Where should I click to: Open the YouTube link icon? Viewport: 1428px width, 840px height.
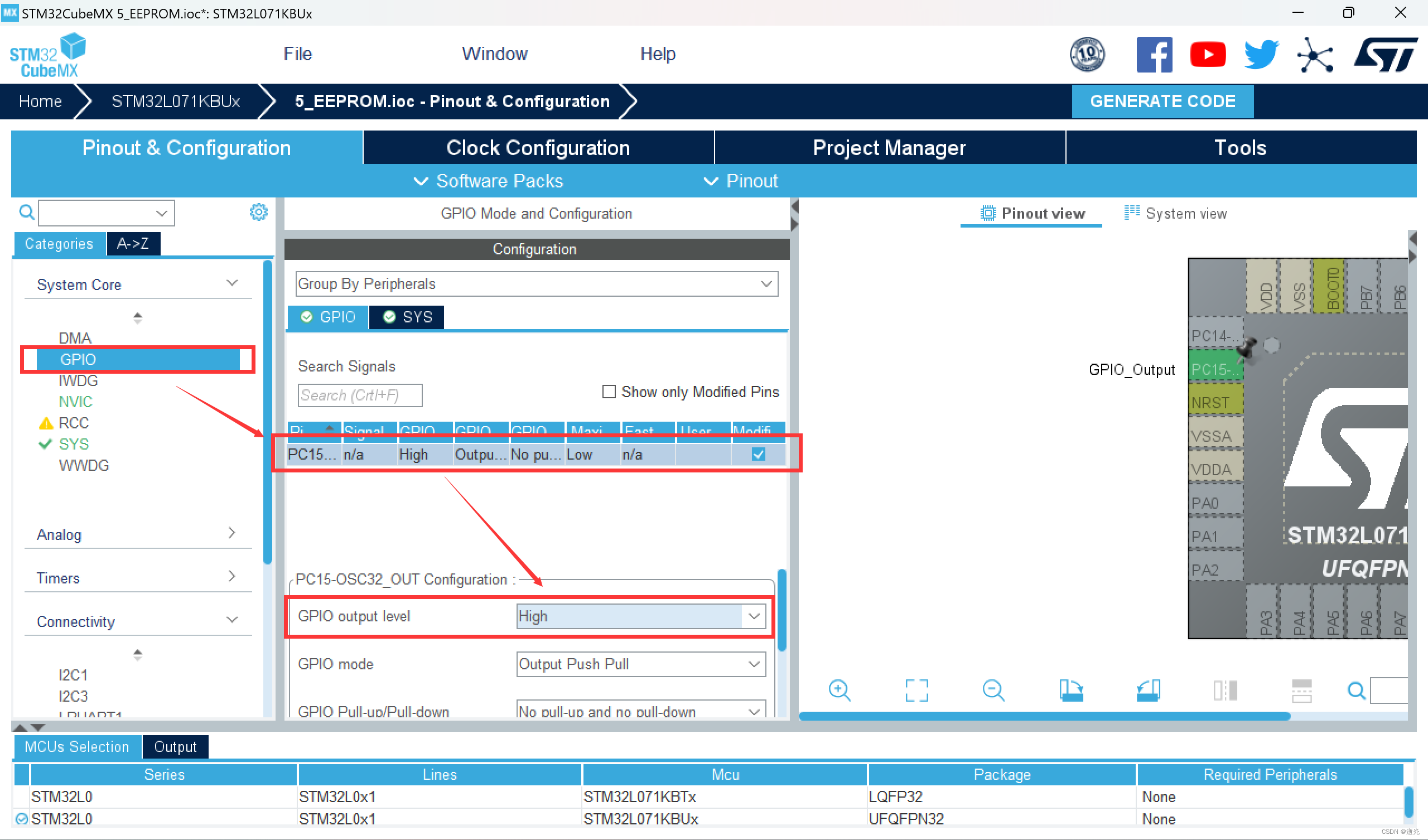1208,55
